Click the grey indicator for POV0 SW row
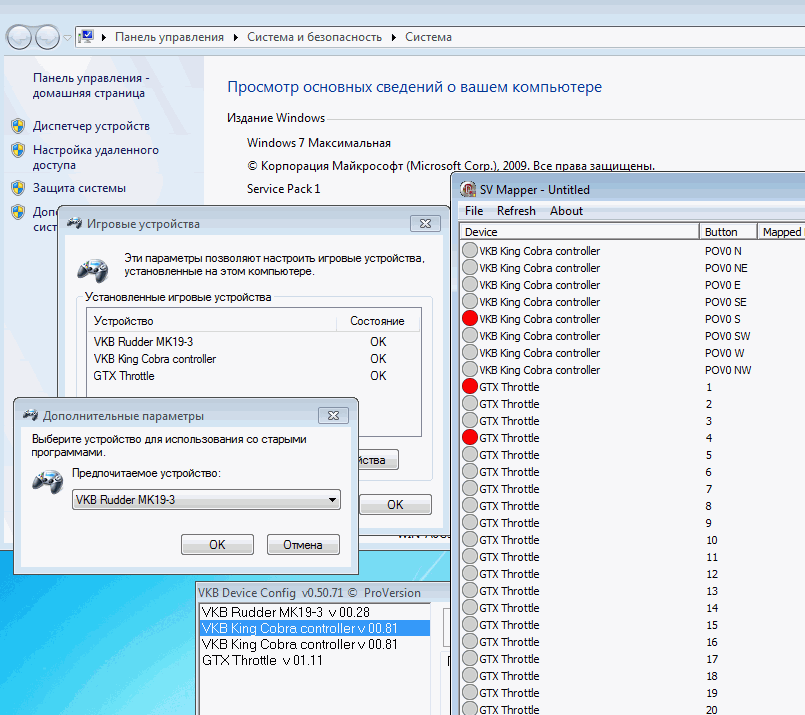805x715 pixels. tap(470, 335)
